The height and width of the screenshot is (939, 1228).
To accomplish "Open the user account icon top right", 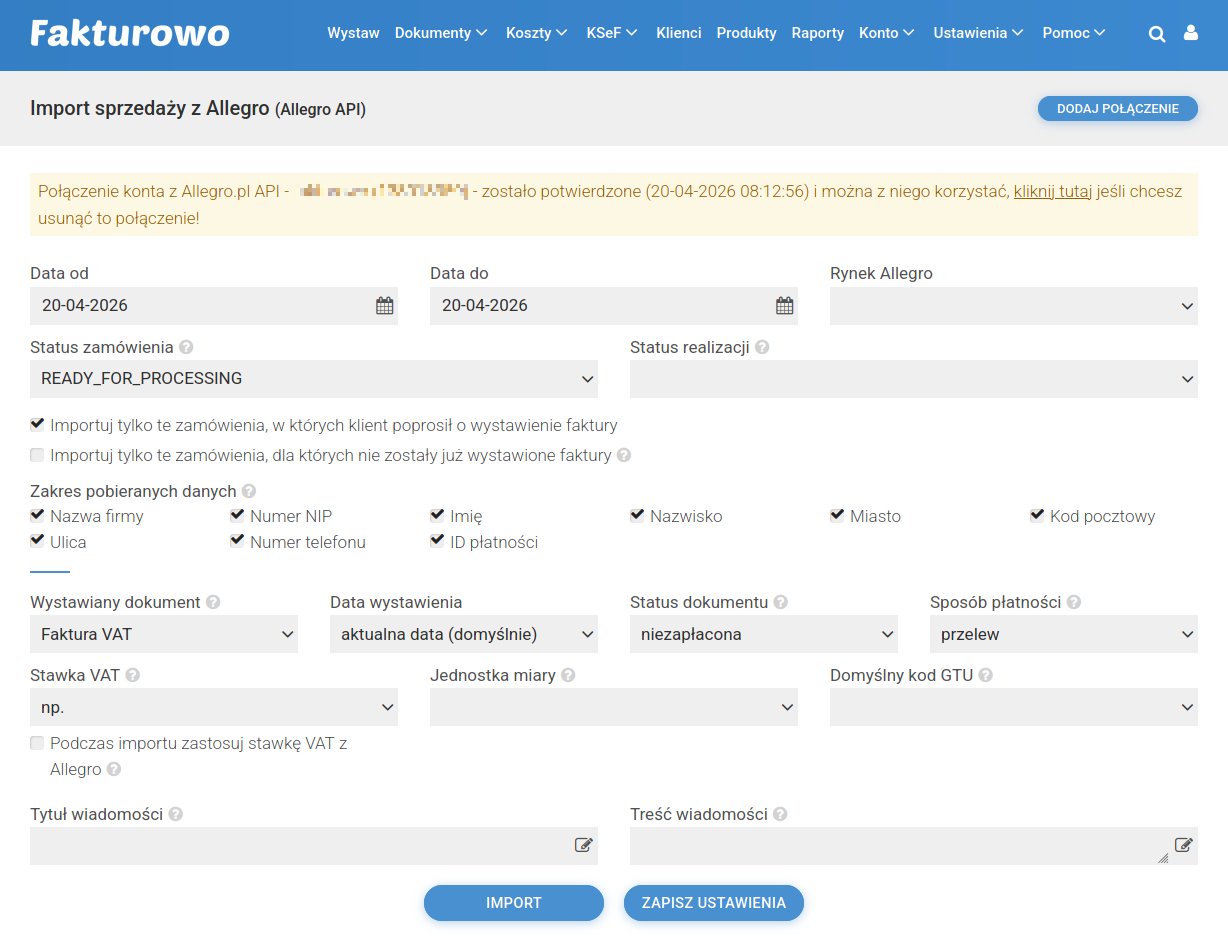I will tap(1190, 33).
